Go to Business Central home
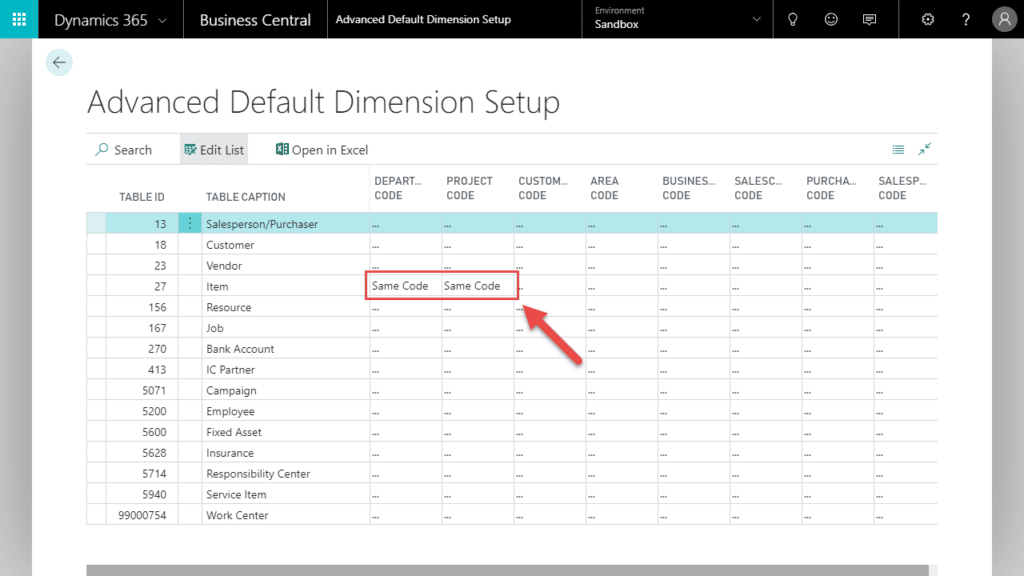This screenshot has height=576, width=1024. pyautogui.click(x=255, y=18)
